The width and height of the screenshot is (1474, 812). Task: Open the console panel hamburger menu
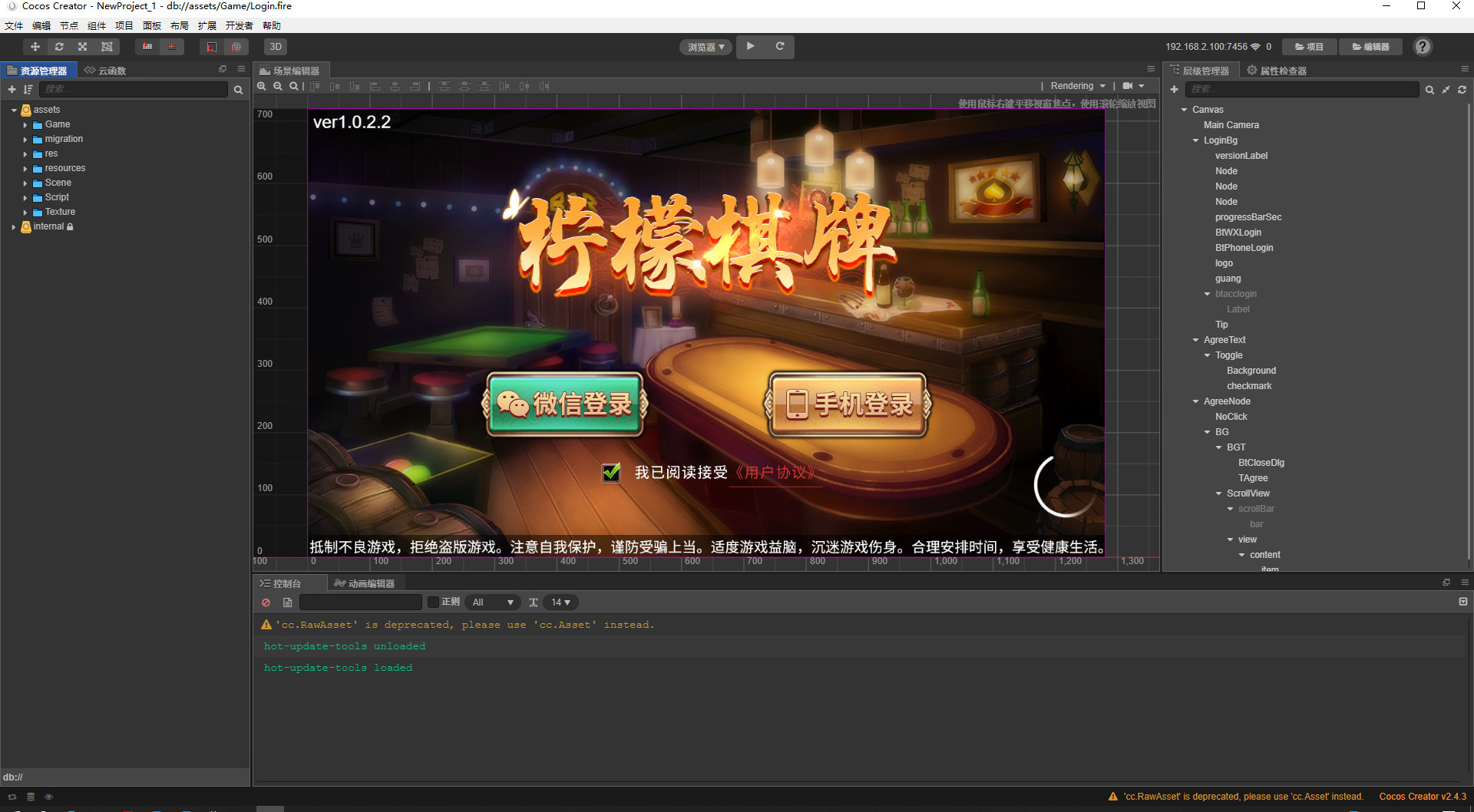pos(1464,583)
